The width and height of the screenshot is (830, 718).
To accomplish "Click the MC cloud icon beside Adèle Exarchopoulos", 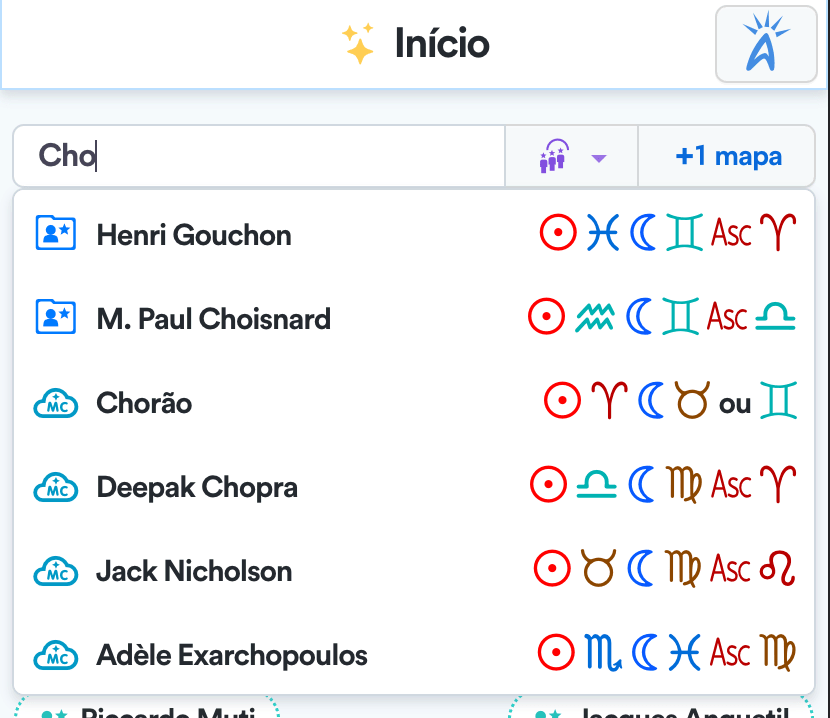I will pos(56,655).
